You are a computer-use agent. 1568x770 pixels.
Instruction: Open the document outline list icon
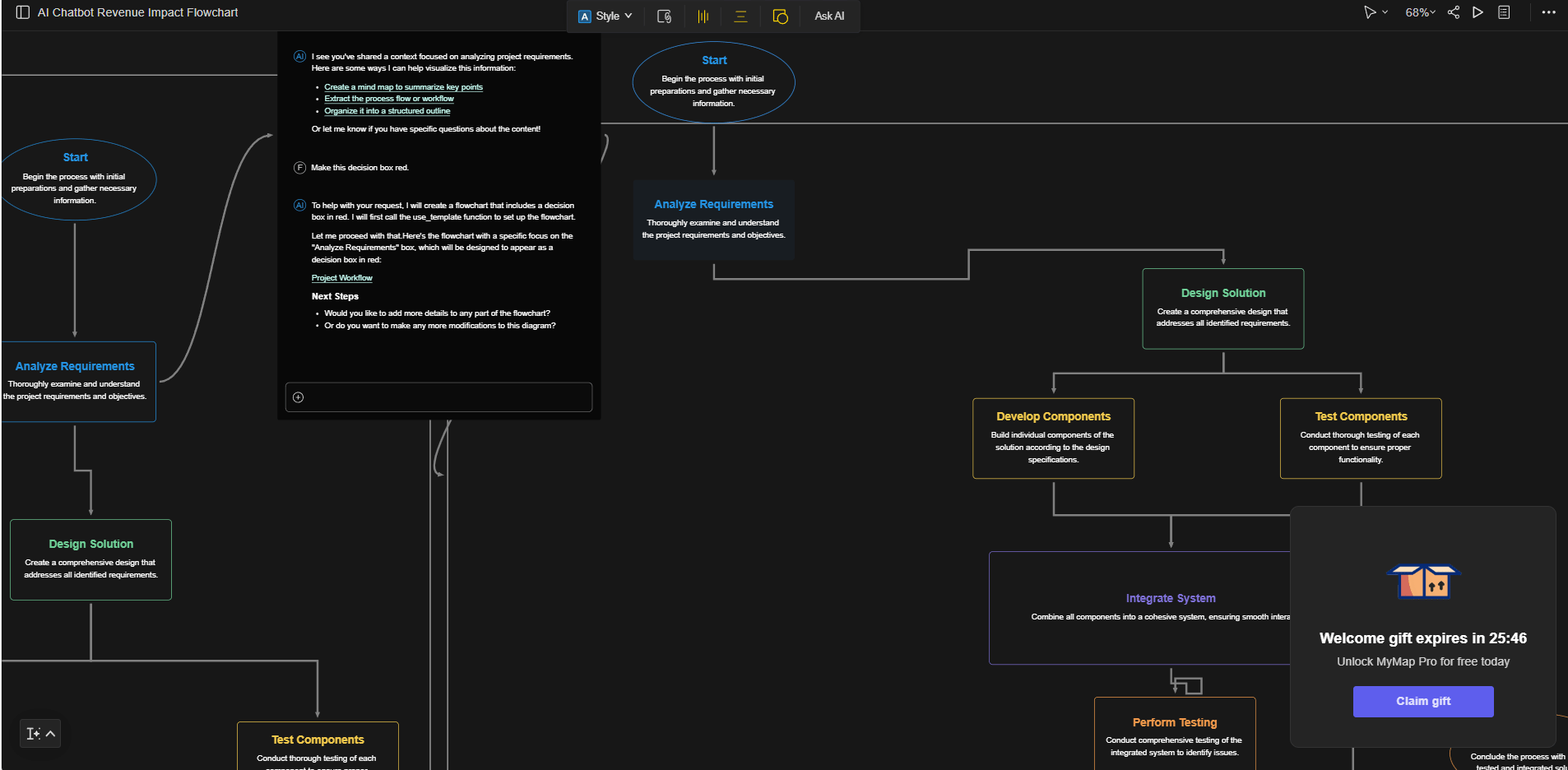coord(1504,12)
